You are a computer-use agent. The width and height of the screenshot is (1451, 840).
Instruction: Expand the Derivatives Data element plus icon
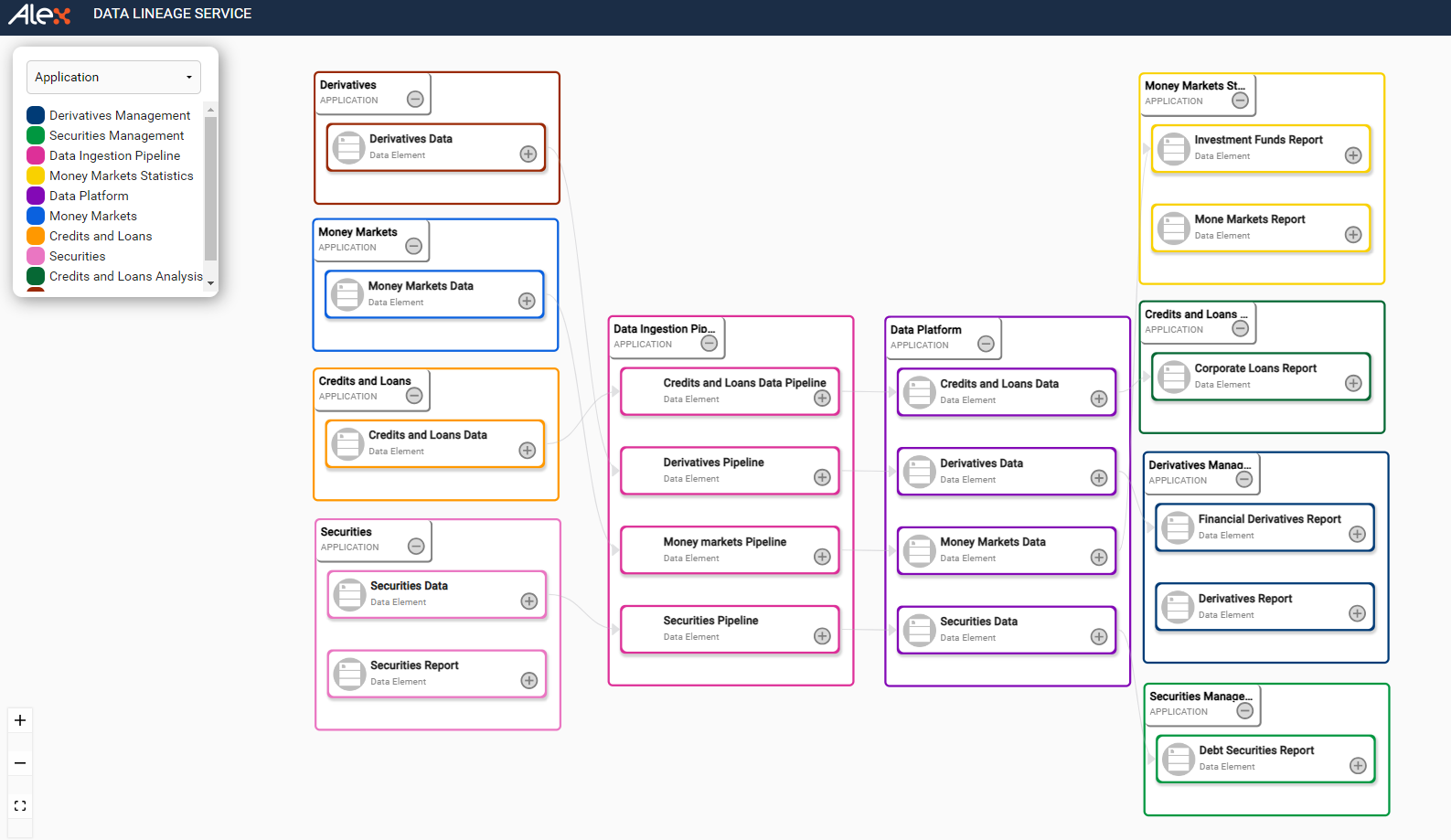[528, 154]
